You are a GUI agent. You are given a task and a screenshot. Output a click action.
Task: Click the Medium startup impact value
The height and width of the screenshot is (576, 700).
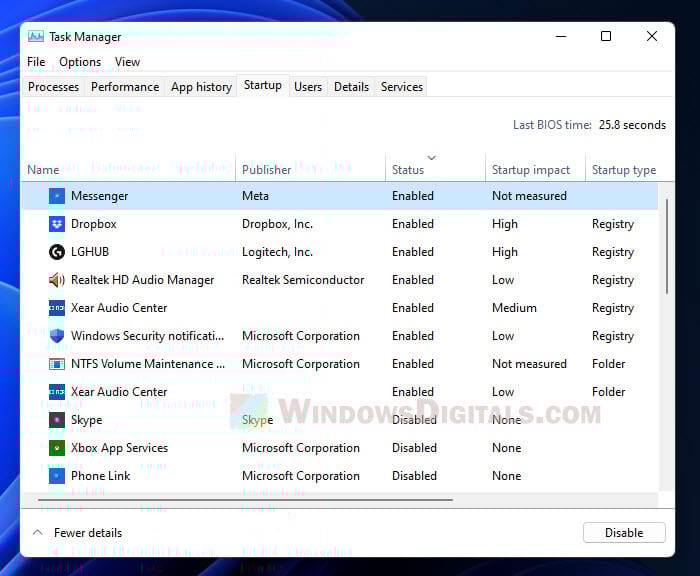point(514,308)
